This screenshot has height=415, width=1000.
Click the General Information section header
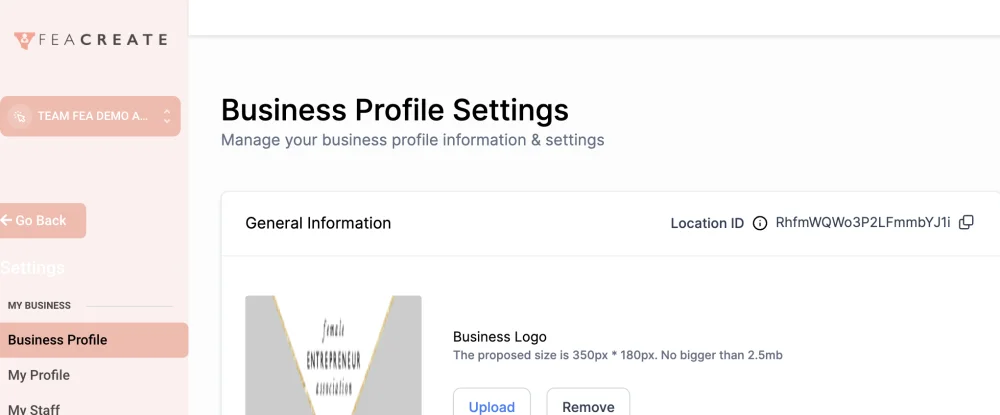[x=318, y=223]
